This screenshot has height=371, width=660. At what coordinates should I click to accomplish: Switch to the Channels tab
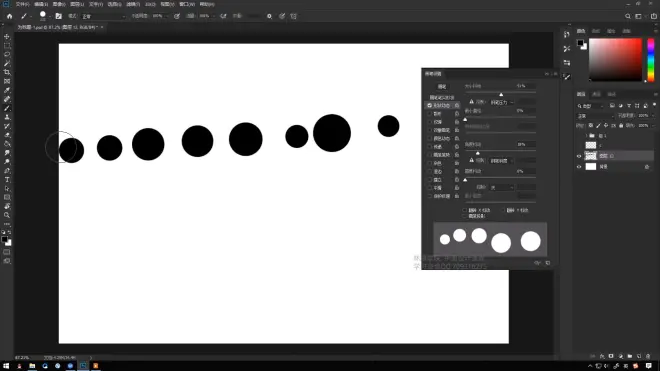coord(596,94)
